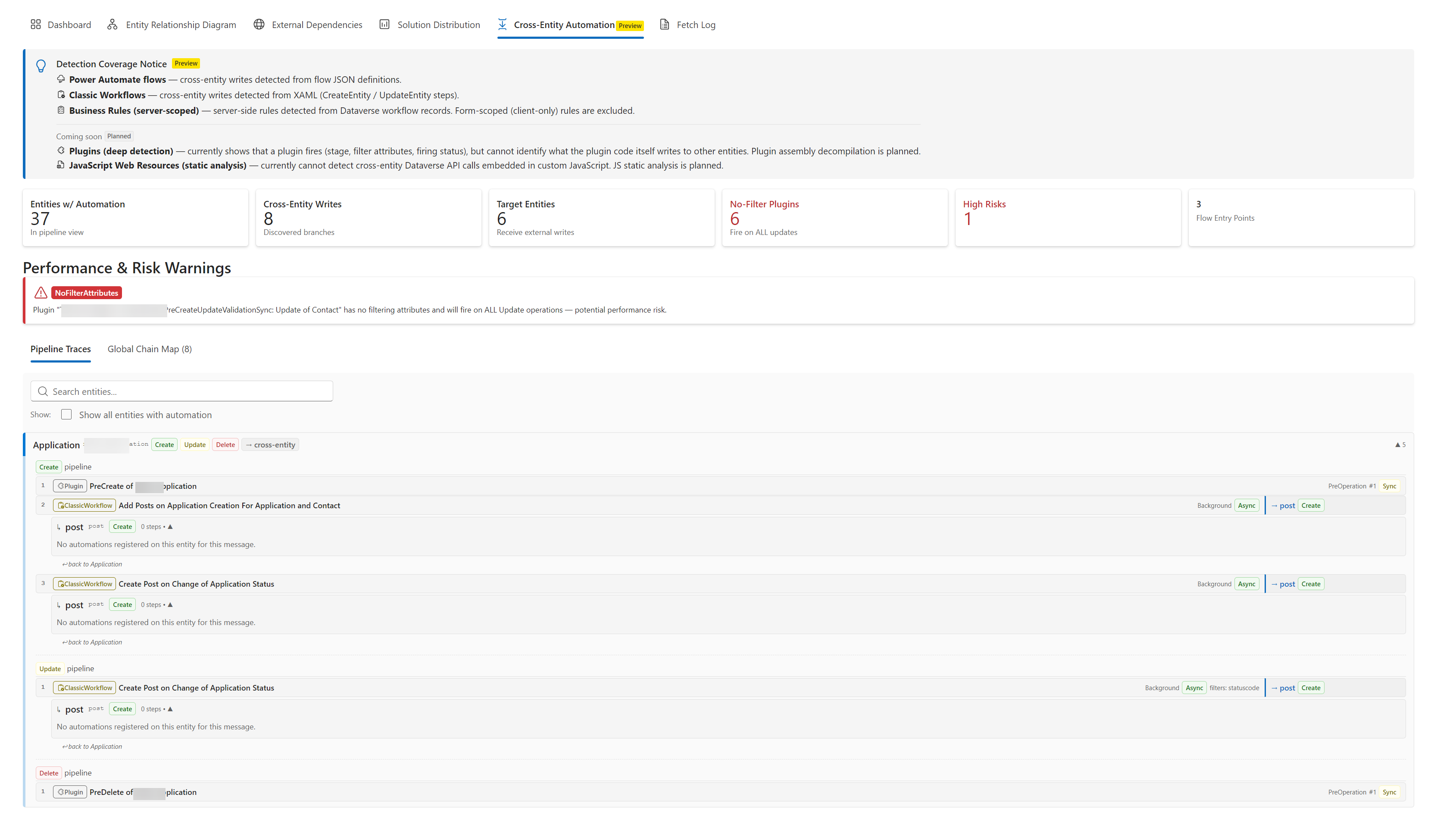The image size is (1456, 813).
Task: Click in the Search entities field
Action: (x=181, y=391)
